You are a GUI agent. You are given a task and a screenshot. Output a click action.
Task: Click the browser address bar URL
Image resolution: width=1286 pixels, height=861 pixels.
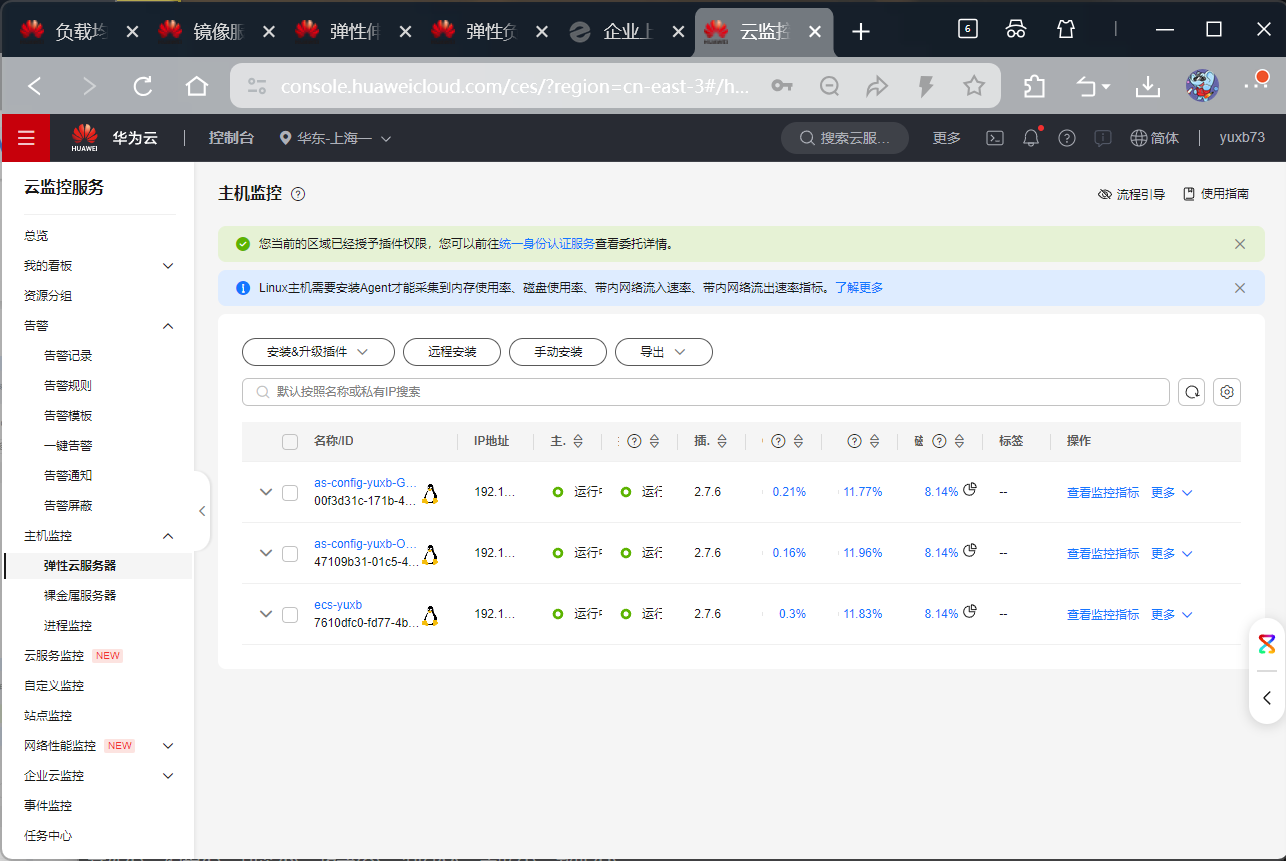coord(515,87)
